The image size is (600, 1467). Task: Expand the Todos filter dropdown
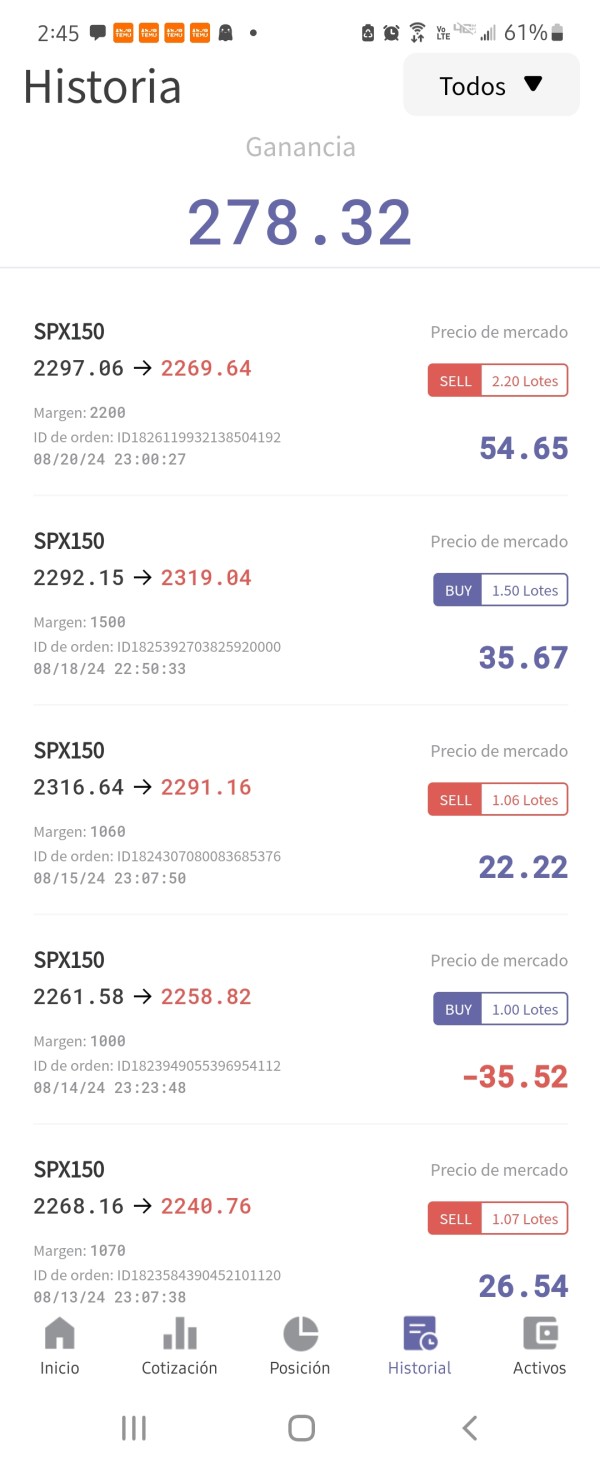491,85
